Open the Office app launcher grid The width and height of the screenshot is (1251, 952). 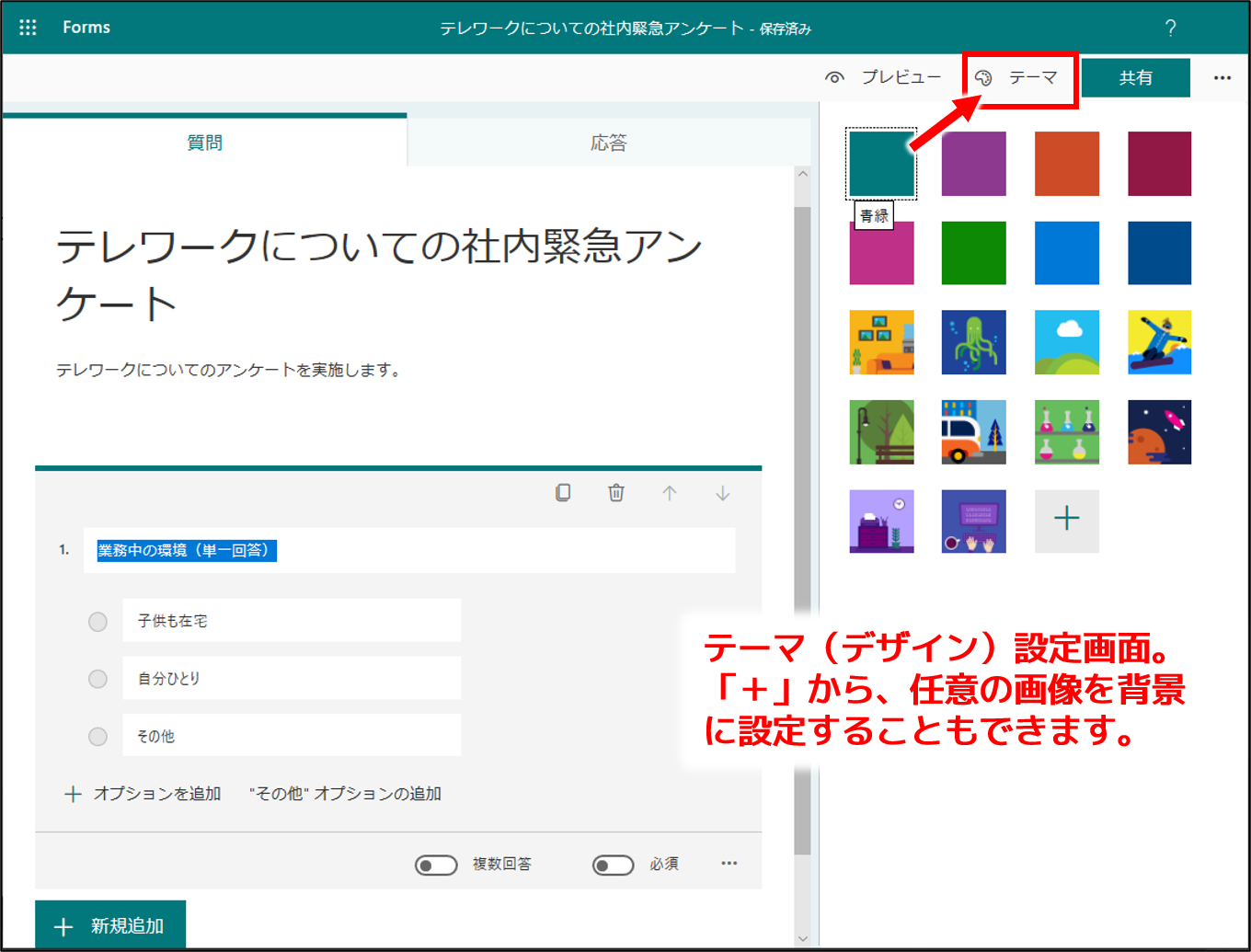coord(28,28)
